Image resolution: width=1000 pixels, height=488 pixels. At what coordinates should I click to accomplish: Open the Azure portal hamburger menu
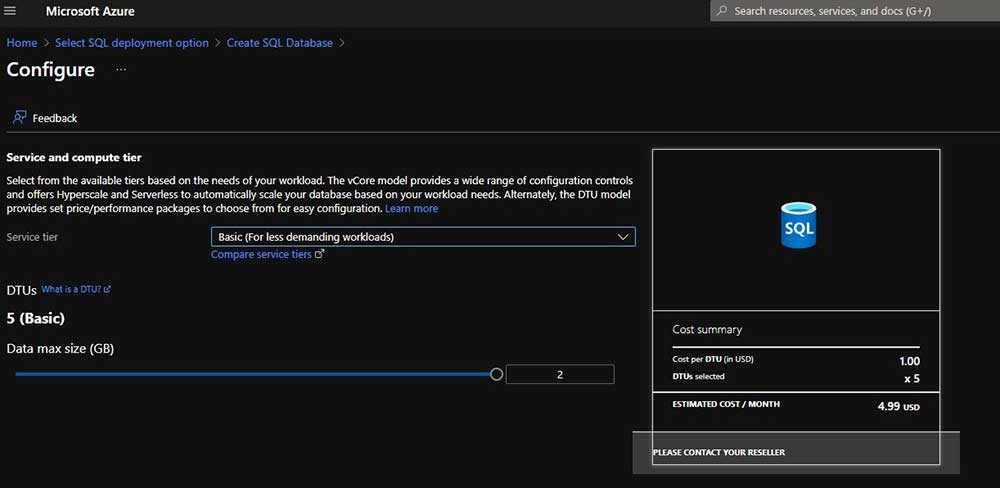(x=11, y=11)
